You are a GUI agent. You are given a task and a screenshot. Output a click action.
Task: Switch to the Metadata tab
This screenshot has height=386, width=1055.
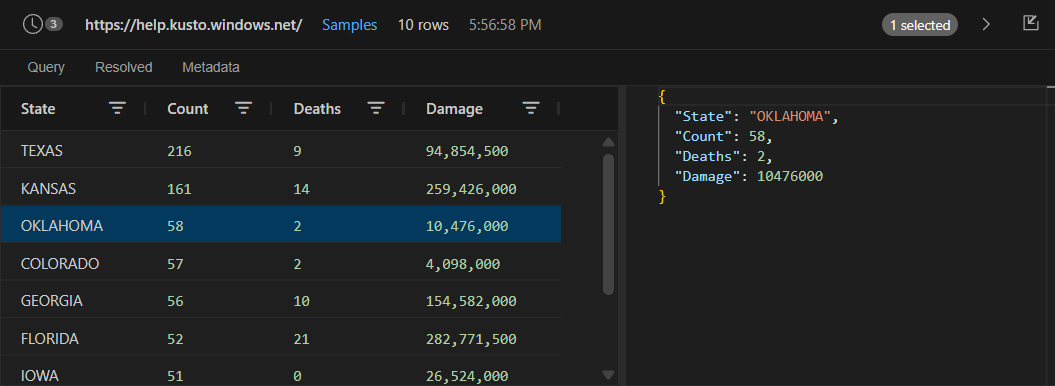point(211,67)
